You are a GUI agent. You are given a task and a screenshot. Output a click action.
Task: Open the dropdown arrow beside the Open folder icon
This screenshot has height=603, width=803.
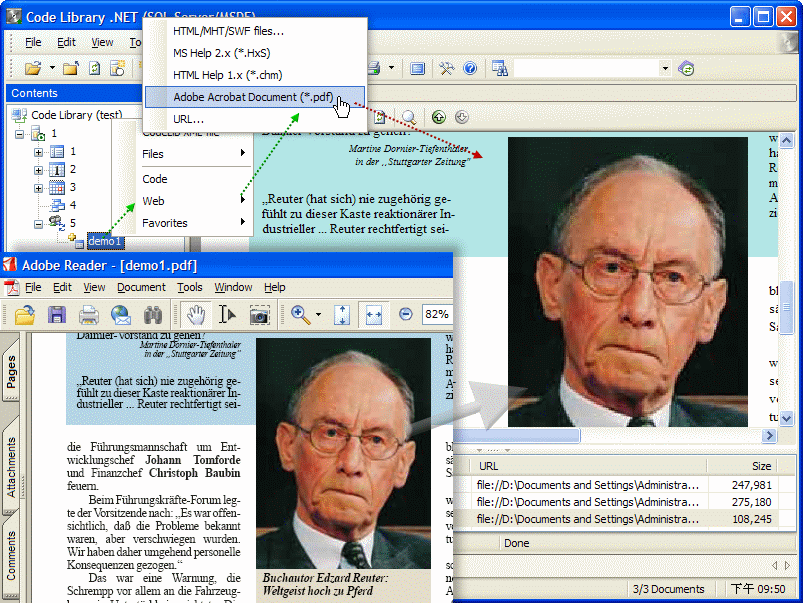pos(52,68)
